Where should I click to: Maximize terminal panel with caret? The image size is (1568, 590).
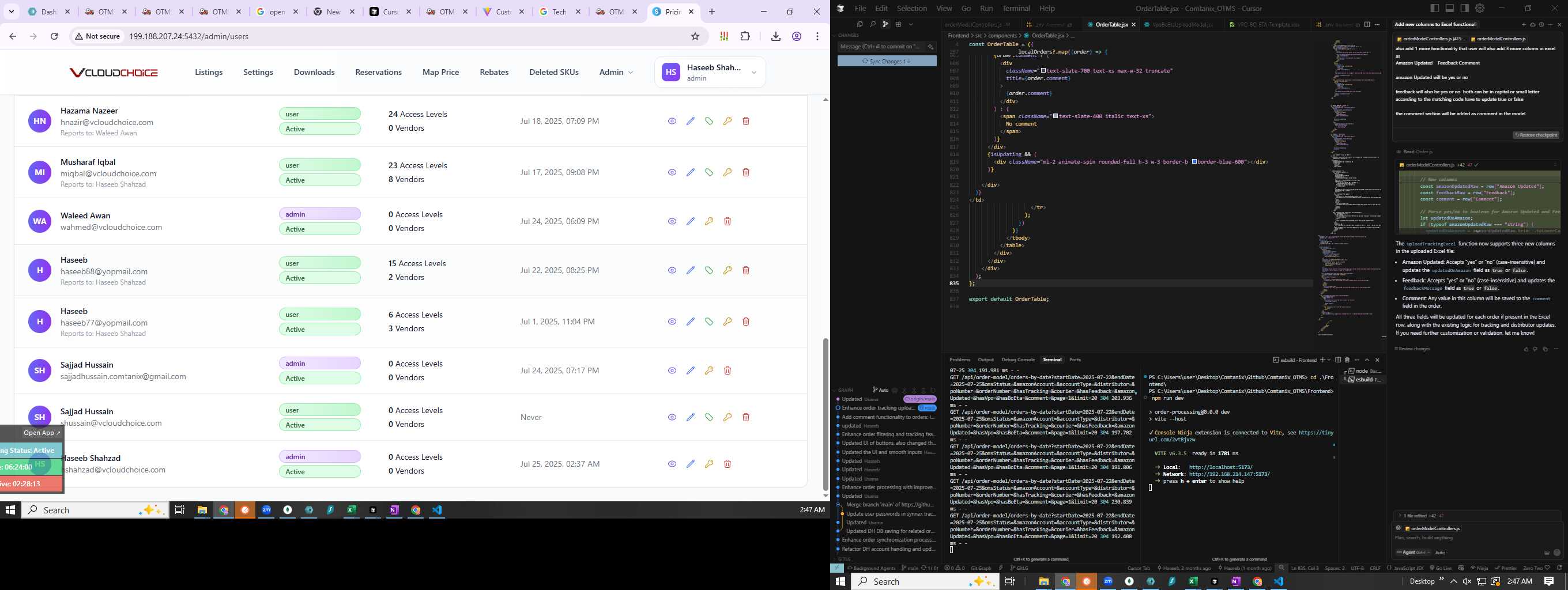(x=1366, y=360)
